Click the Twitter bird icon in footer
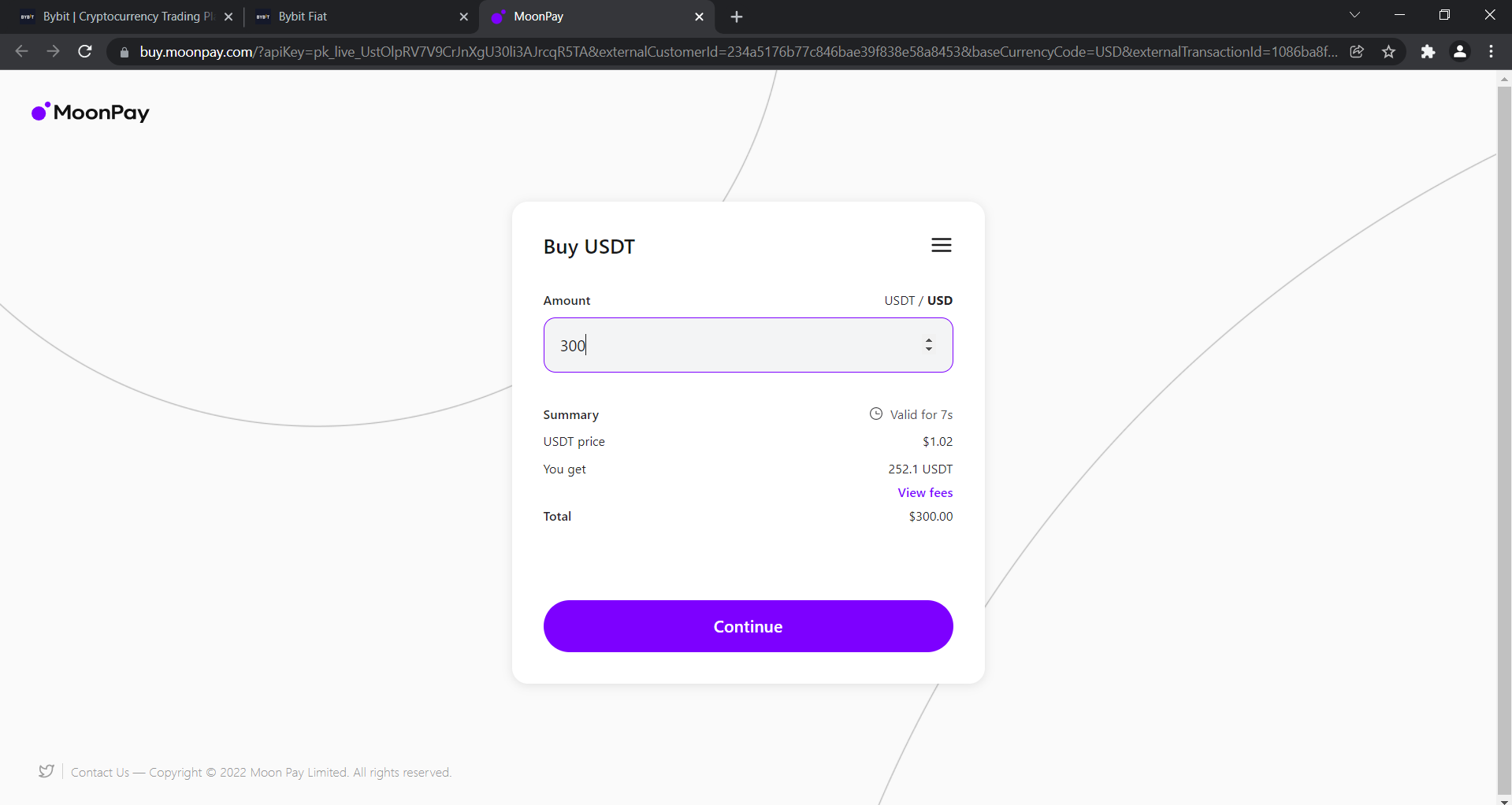The height and width of the screenshot is (805, 1512). pos(46,771)
